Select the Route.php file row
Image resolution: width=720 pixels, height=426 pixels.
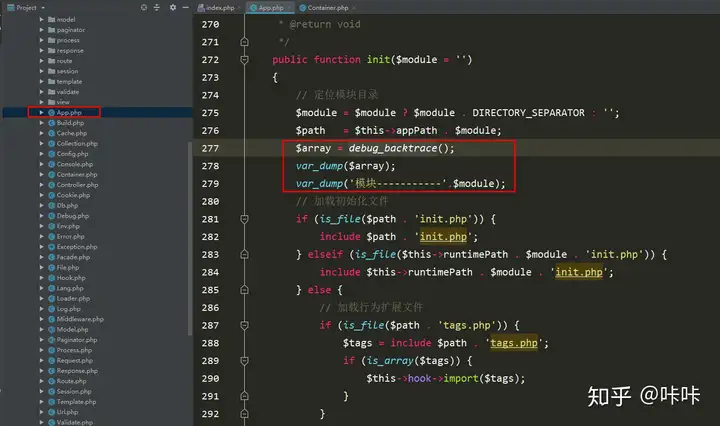tap(96, 381)
